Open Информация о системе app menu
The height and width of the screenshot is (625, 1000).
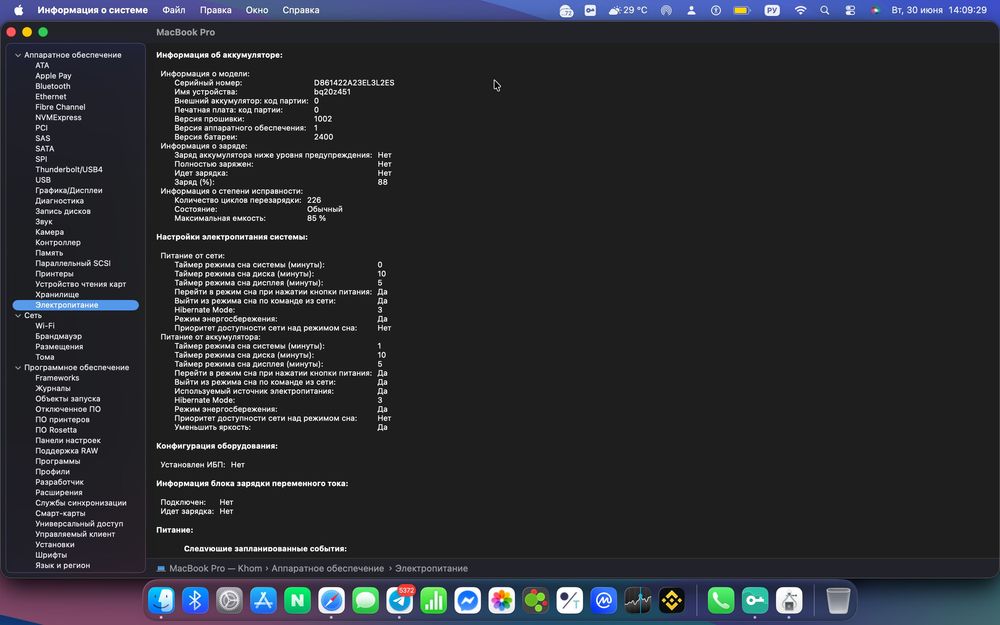click(92, 10)
